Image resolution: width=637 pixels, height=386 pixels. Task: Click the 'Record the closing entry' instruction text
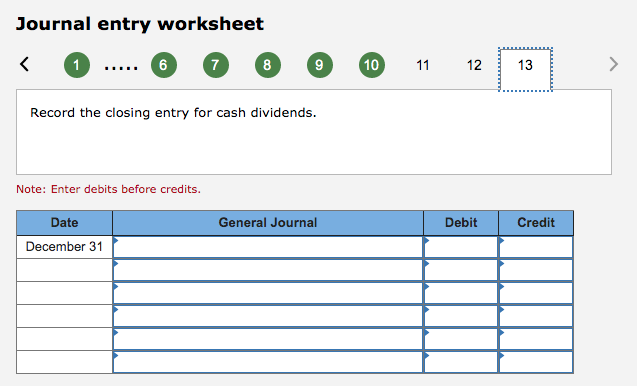pos(173,113)
